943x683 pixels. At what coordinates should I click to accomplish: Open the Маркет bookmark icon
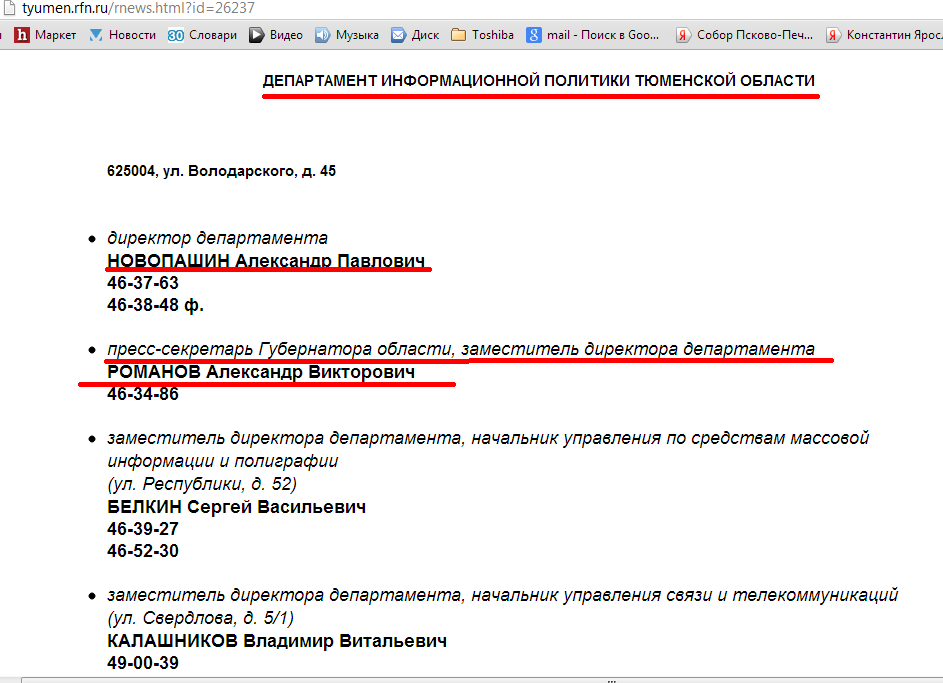[22, 35]
